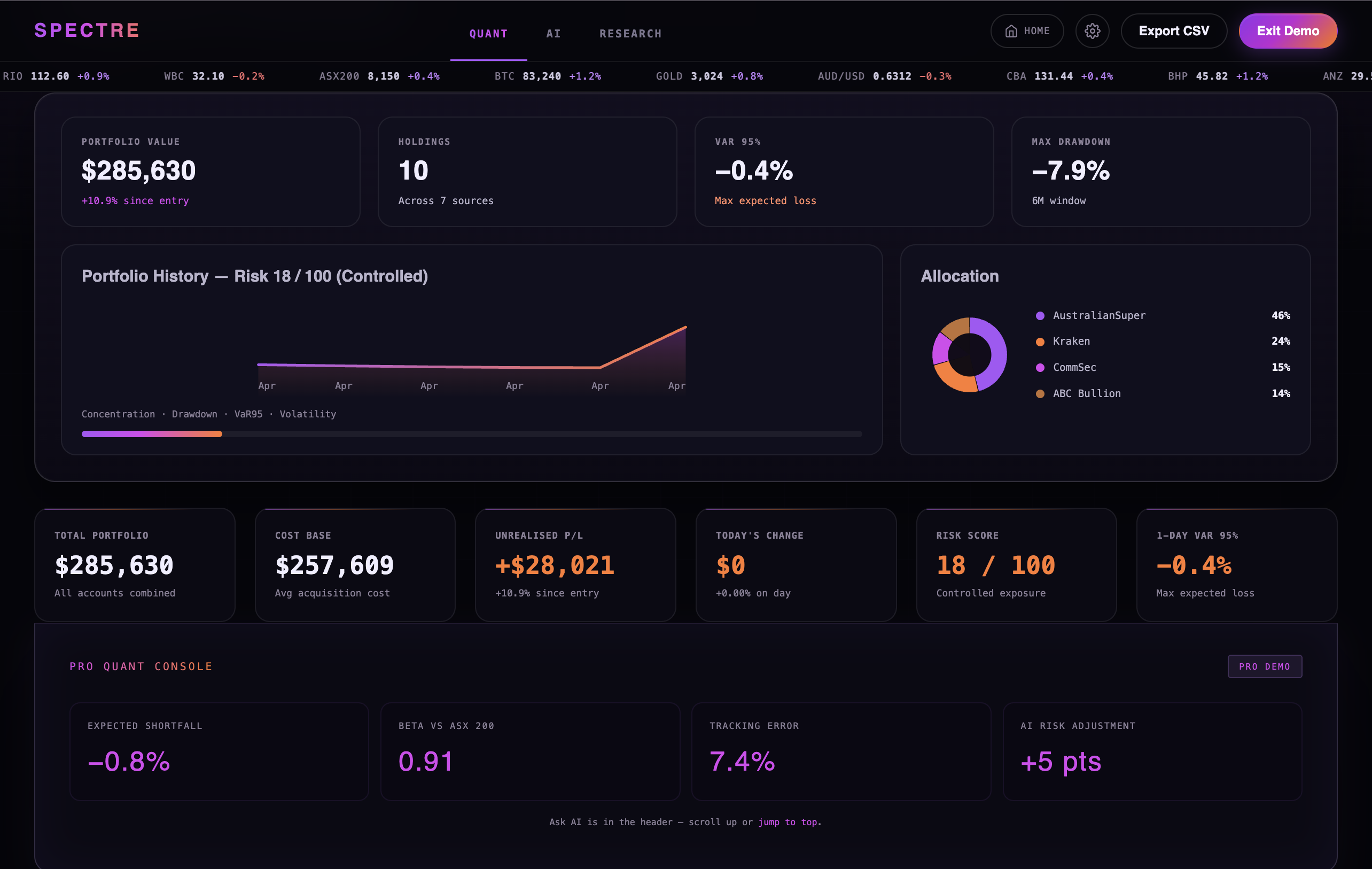1372x869 pixels.
Task: Select the Expected Shortfall metric tile
Action: 219,750
